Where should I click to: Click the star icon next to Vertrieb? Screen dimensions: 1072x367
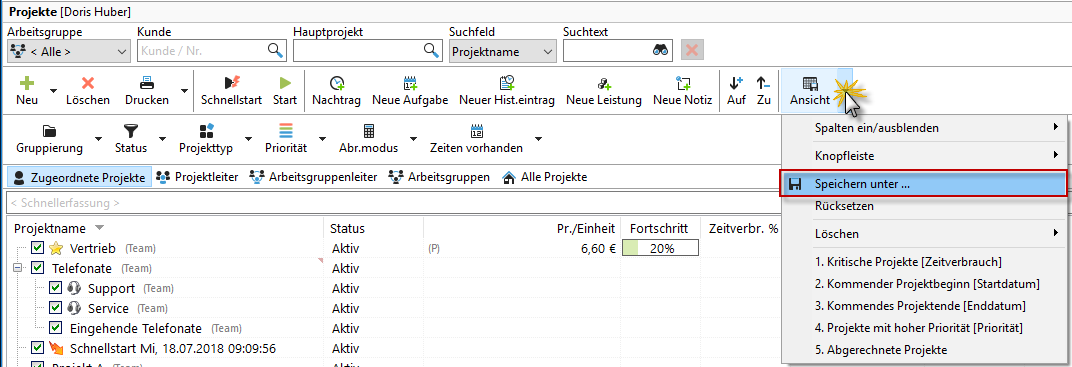pyautogui.click(x=57, y=248)
